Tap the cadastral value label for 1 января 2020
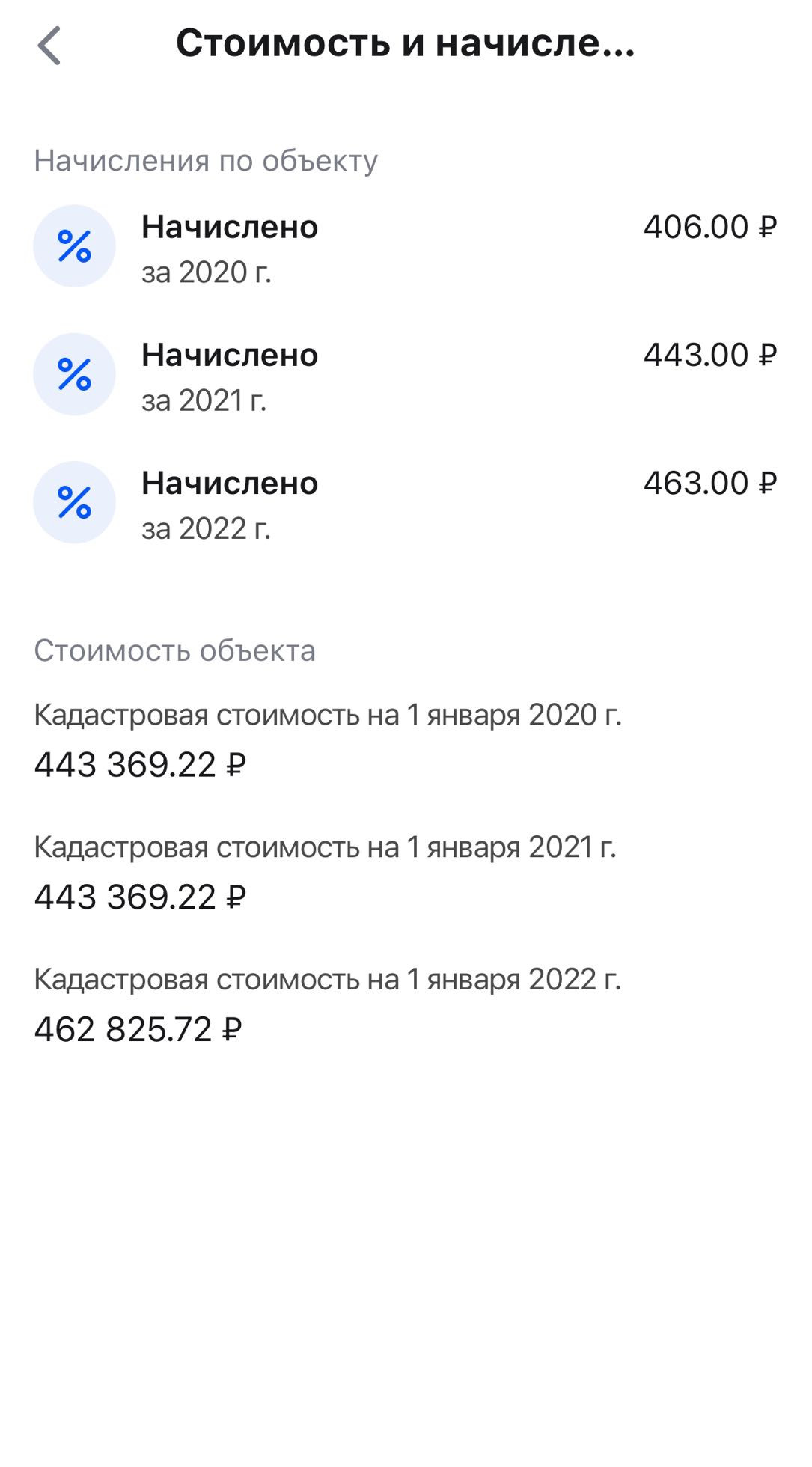The image size is (812, 1467). [x=328, y=715]
